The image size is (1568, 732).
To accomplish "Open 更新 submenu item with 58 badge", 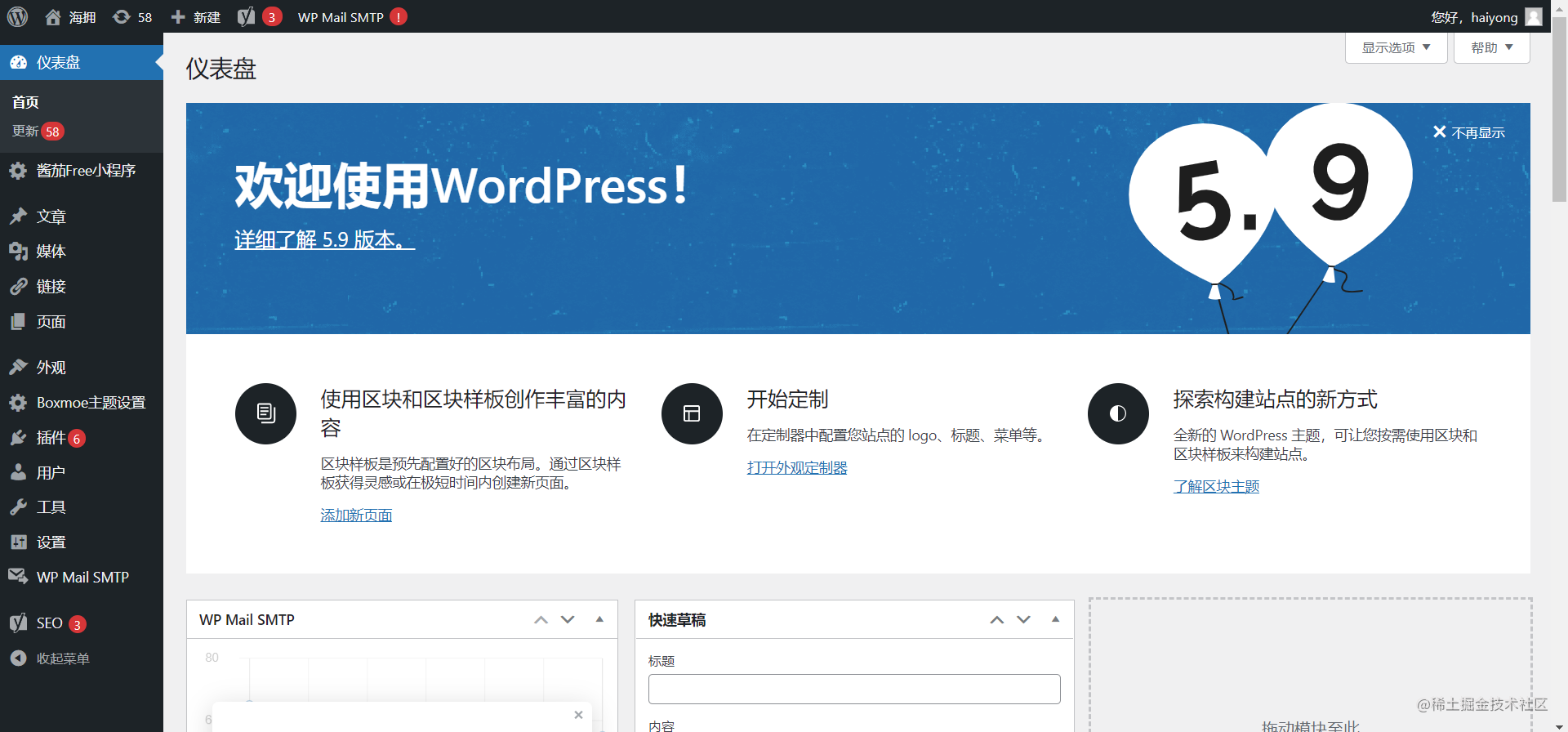I will pyautogui.click(x=38, y=132).
